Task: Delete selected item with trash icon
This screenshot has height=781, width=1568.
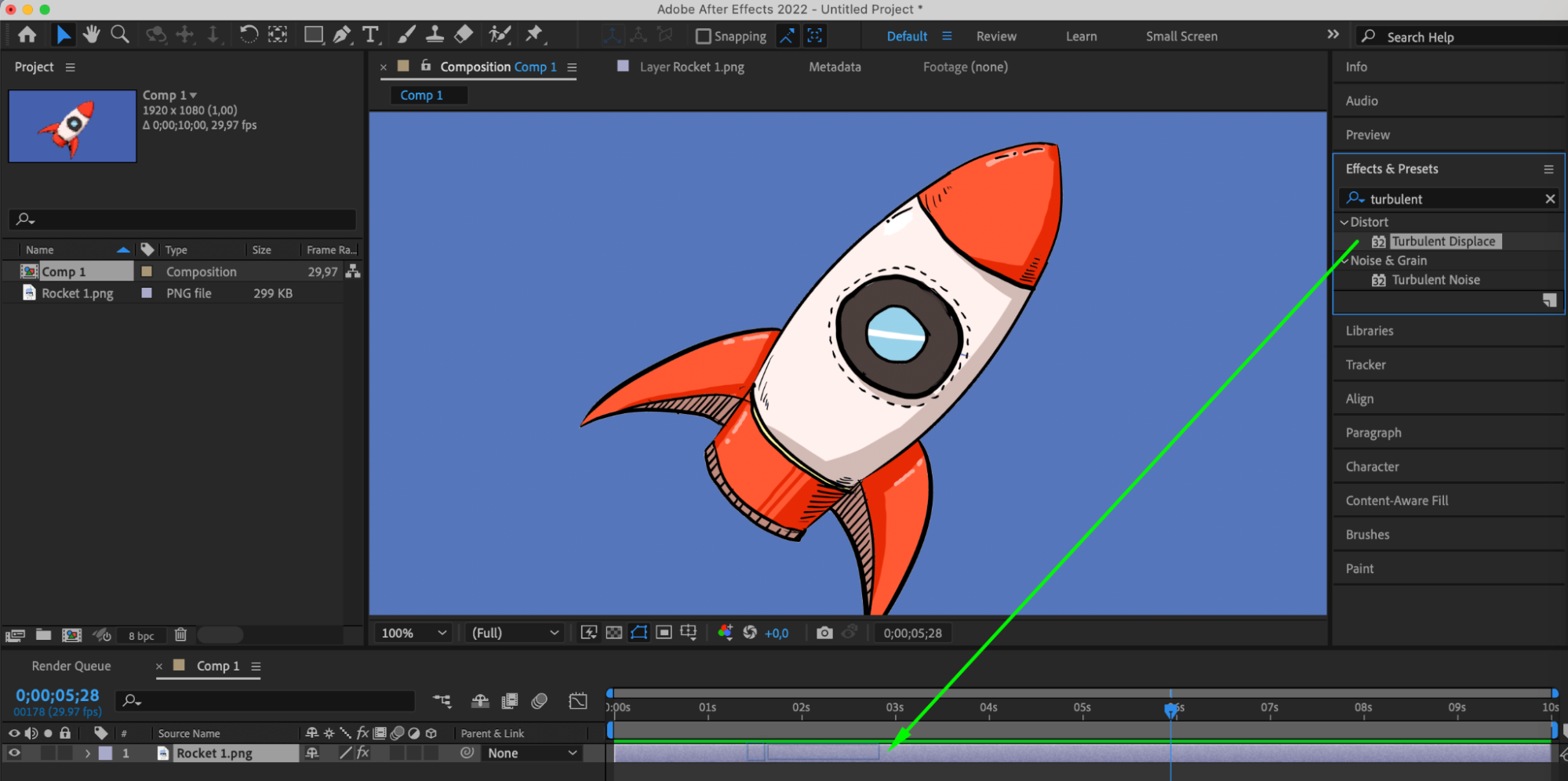Action: 180,635
